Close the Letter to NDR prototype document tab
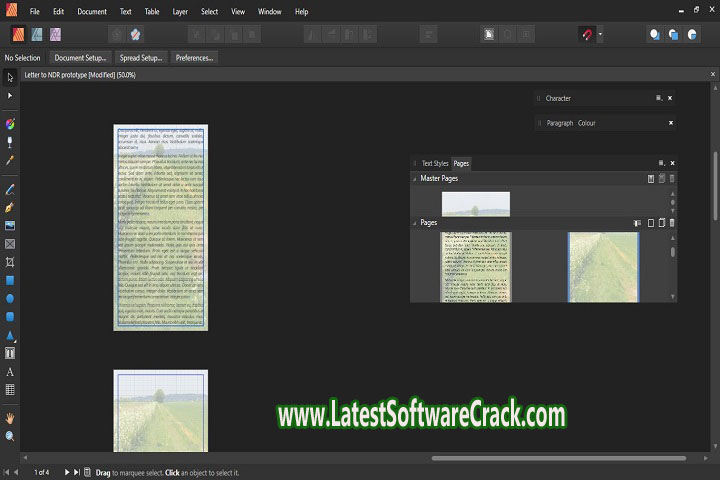This screenshot has width=720, height=480. coord(713,74)
